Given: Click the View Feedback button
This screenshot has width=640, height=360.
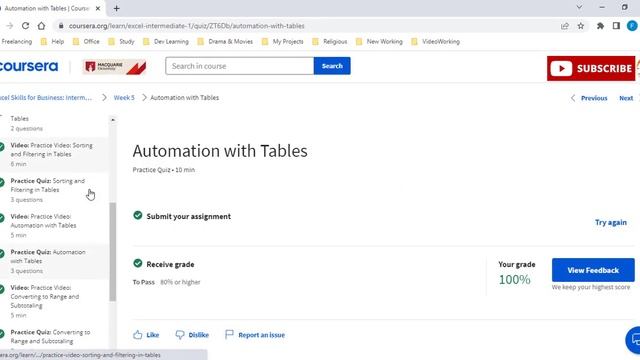Looking at the screenshot, I should [593, 270].
